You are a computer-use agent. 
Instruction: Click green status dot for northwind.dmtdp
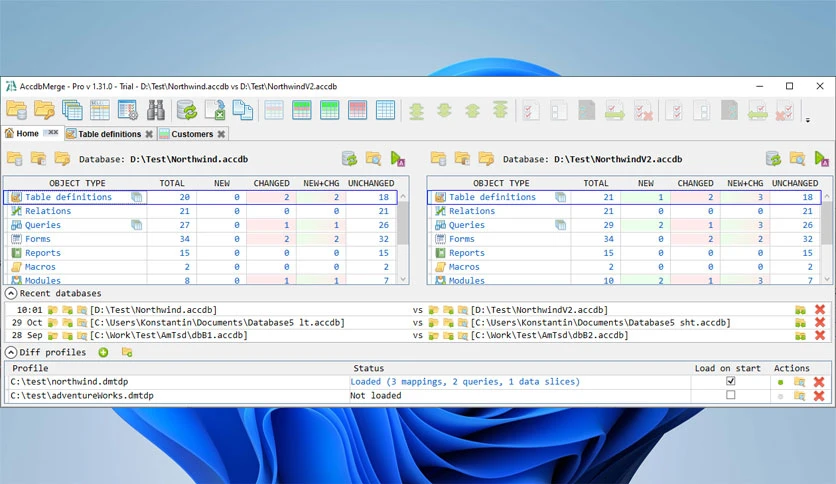pyautogui.click(x=781, y=382)
